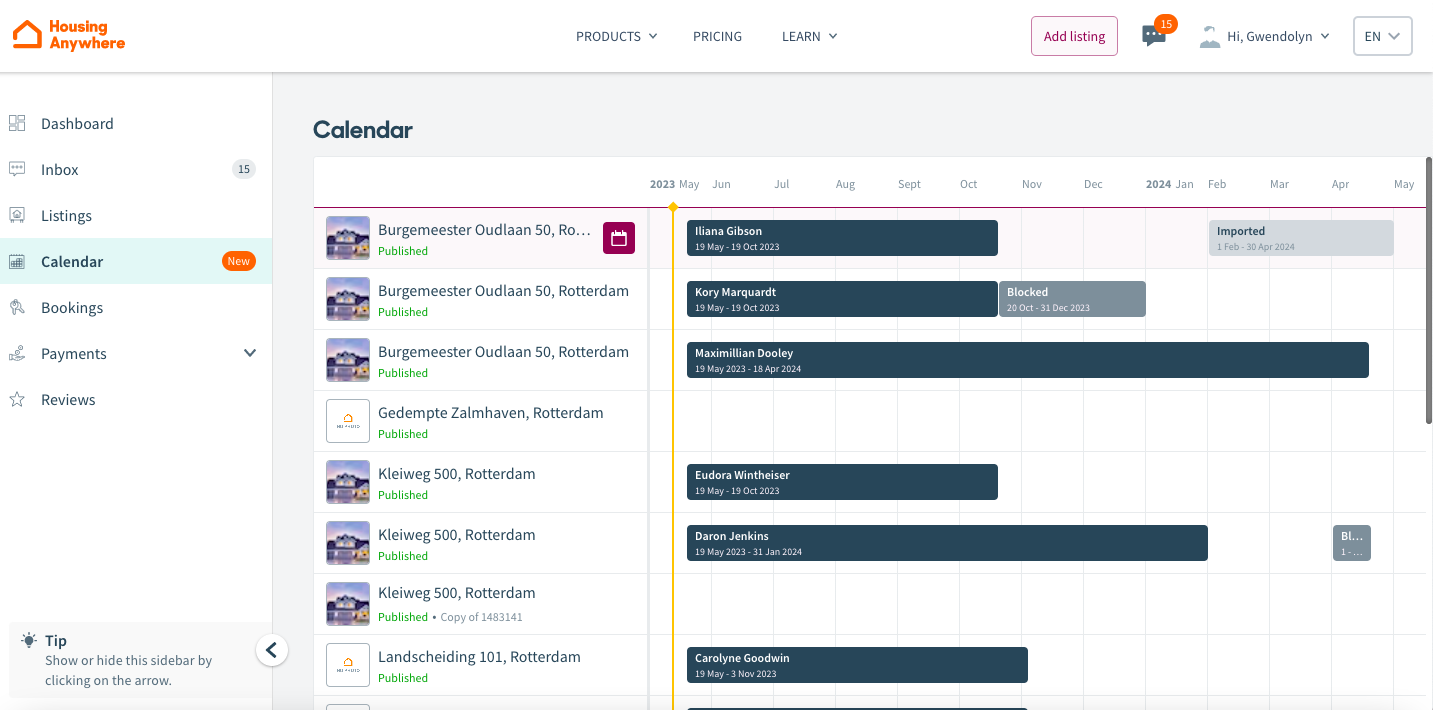The height and width of the screenshot is (710, 1433).
Task: Collapse the sidebar using the arrow
Action: click(x=272, y=649)
